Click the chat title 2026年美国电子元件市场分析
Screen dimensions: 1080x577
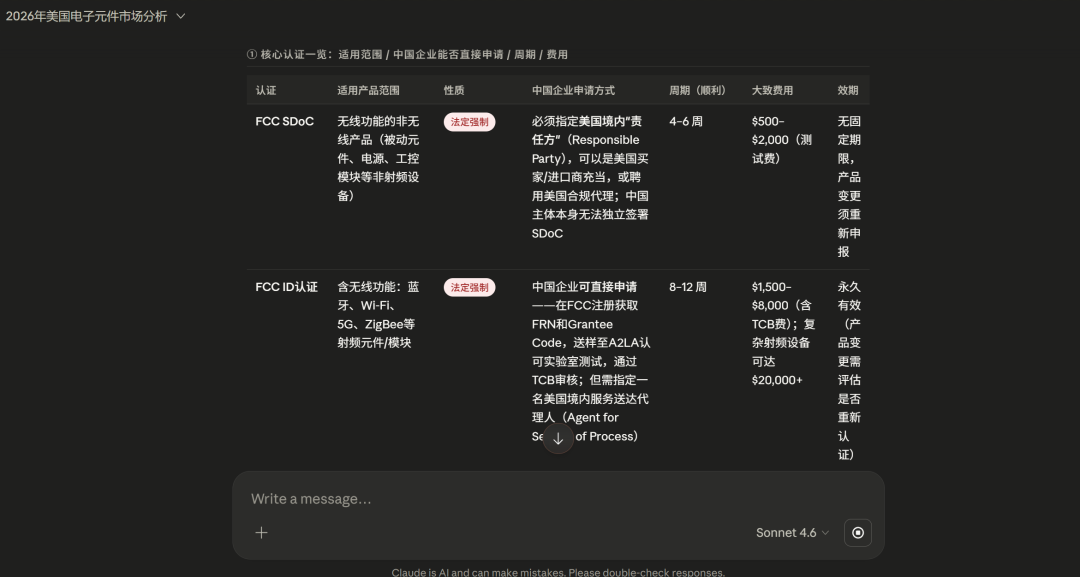(86, 16)
